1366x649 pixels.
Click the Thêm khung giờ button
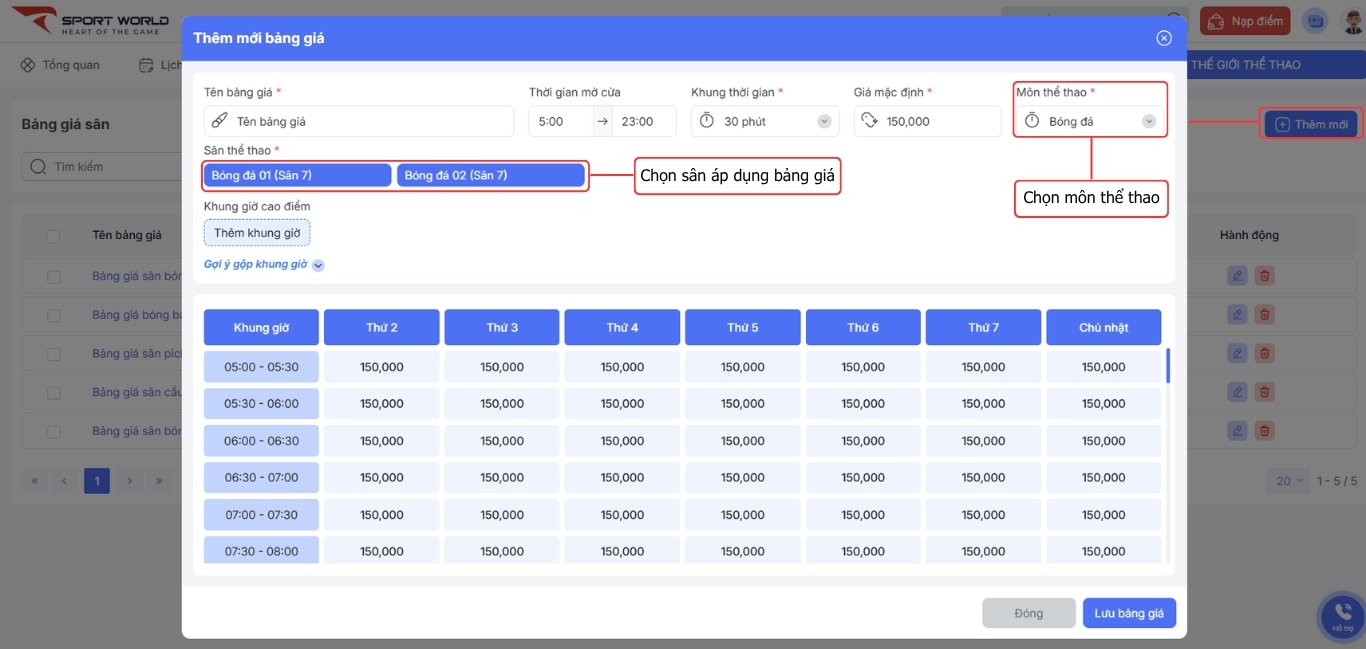click(257, 233)
